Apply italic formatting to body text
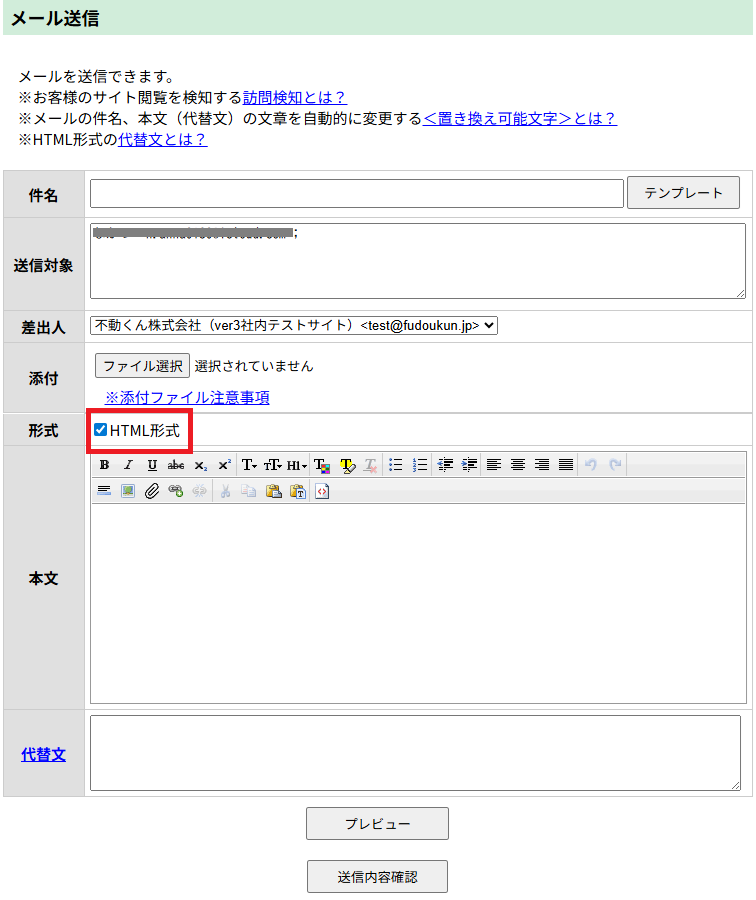This screenshot has height=900, width=756. click(x=128, y=465)
